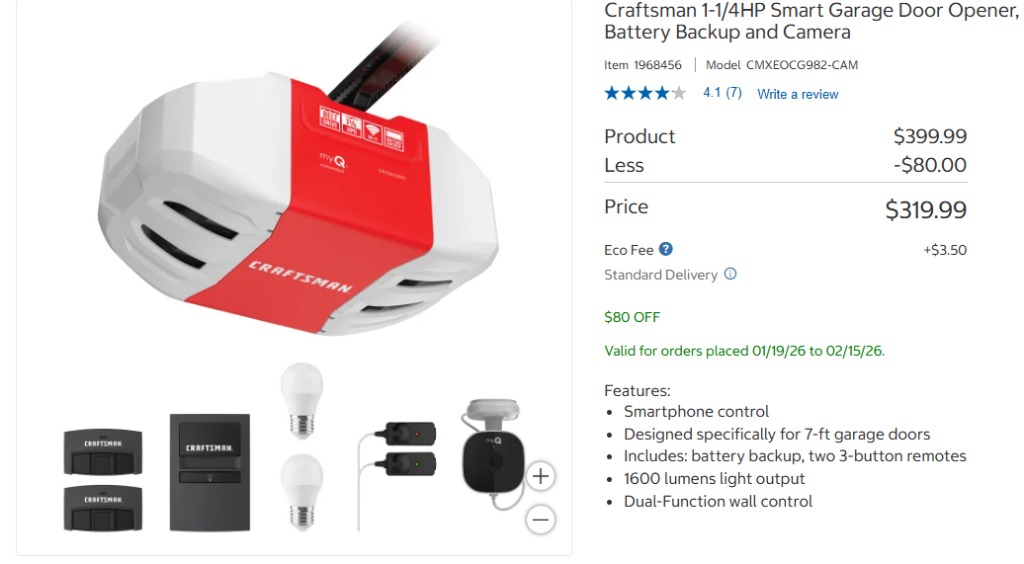The height and width of the screenshot is (564, 1024).
Task: Click the Standard Delivery label
Action: 660,275
